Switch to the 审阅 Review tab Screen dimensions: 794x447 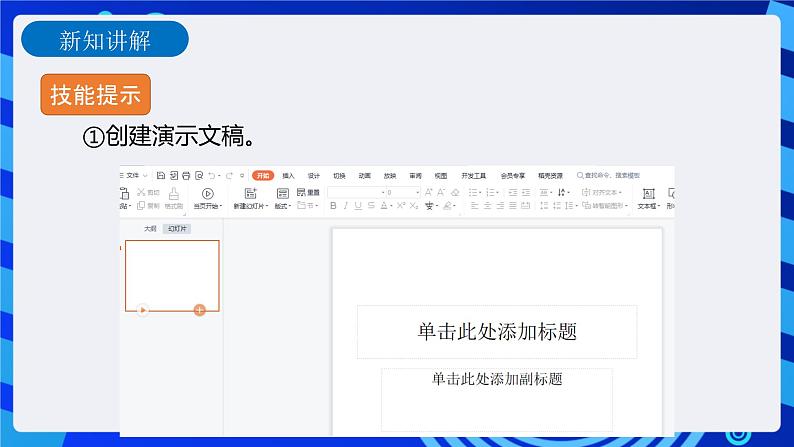coord(415,175)
